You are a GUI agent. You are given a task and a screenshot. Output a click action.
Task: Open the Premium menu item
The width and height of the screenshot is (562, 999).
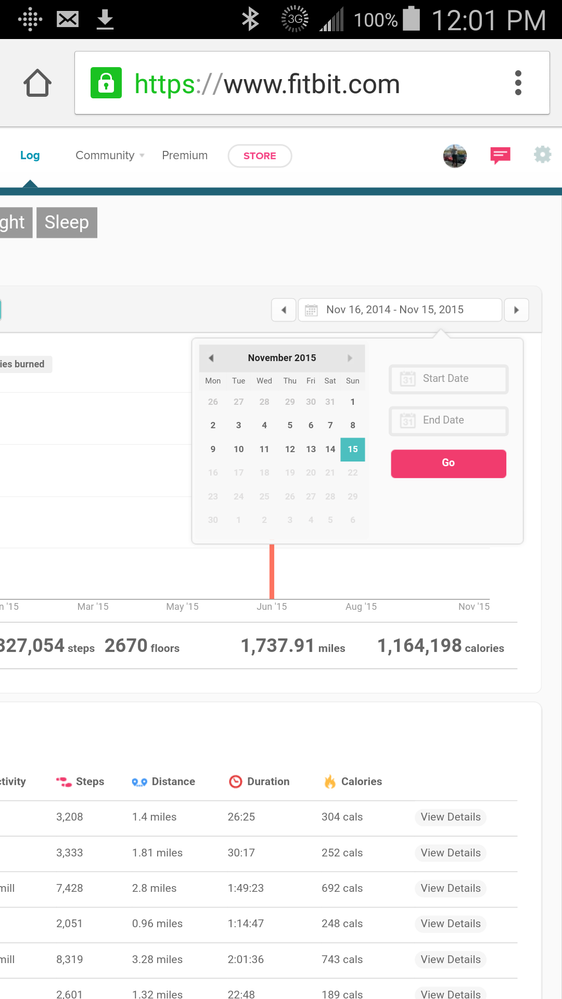click(185, 155)
